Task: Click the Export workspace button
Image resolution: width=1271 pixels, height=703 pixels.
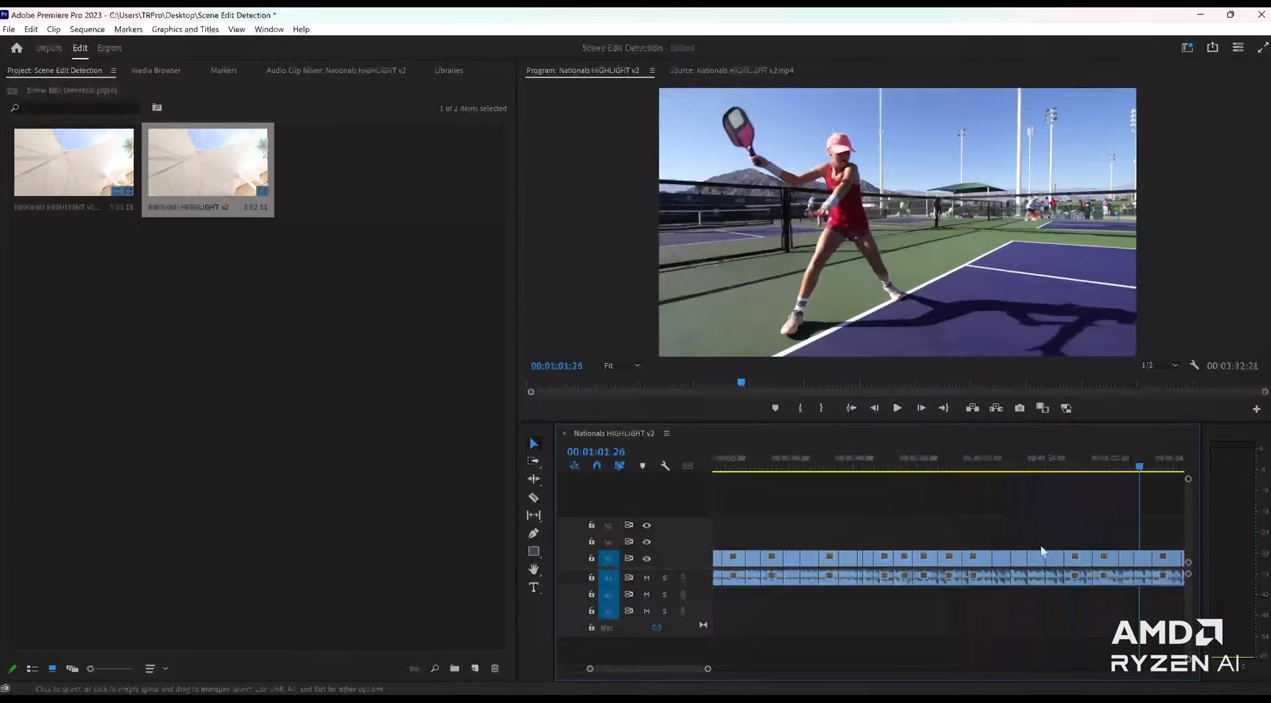Action: point(109,48)
